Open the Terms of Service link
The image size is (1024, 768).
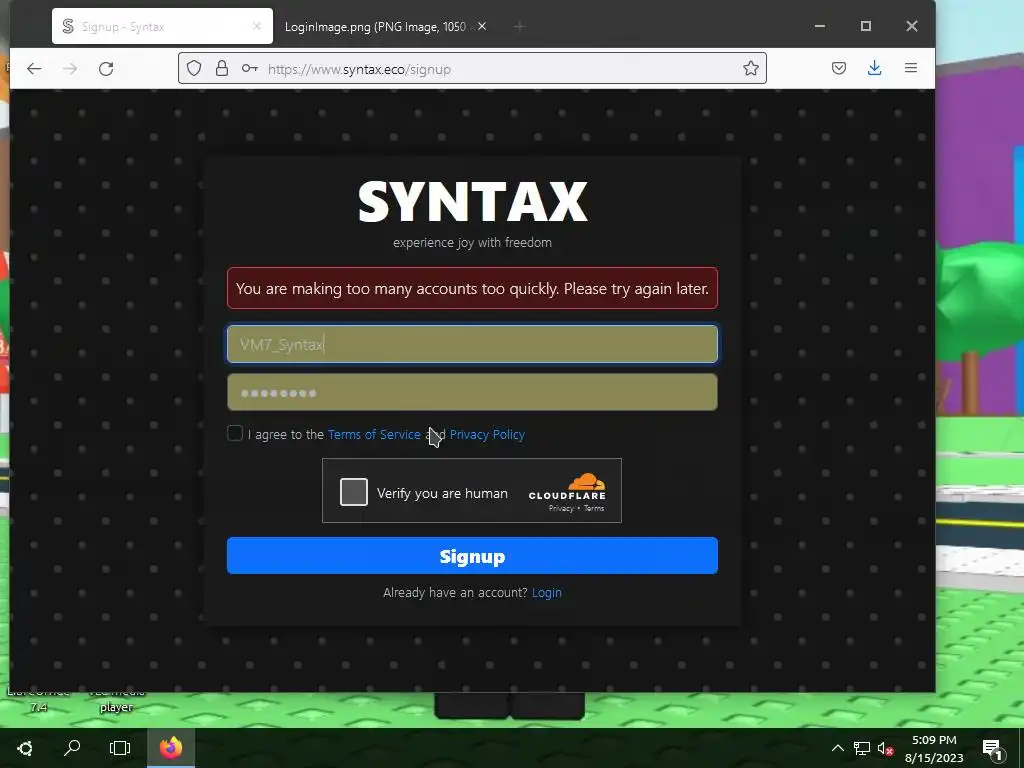tap(374, 434)
